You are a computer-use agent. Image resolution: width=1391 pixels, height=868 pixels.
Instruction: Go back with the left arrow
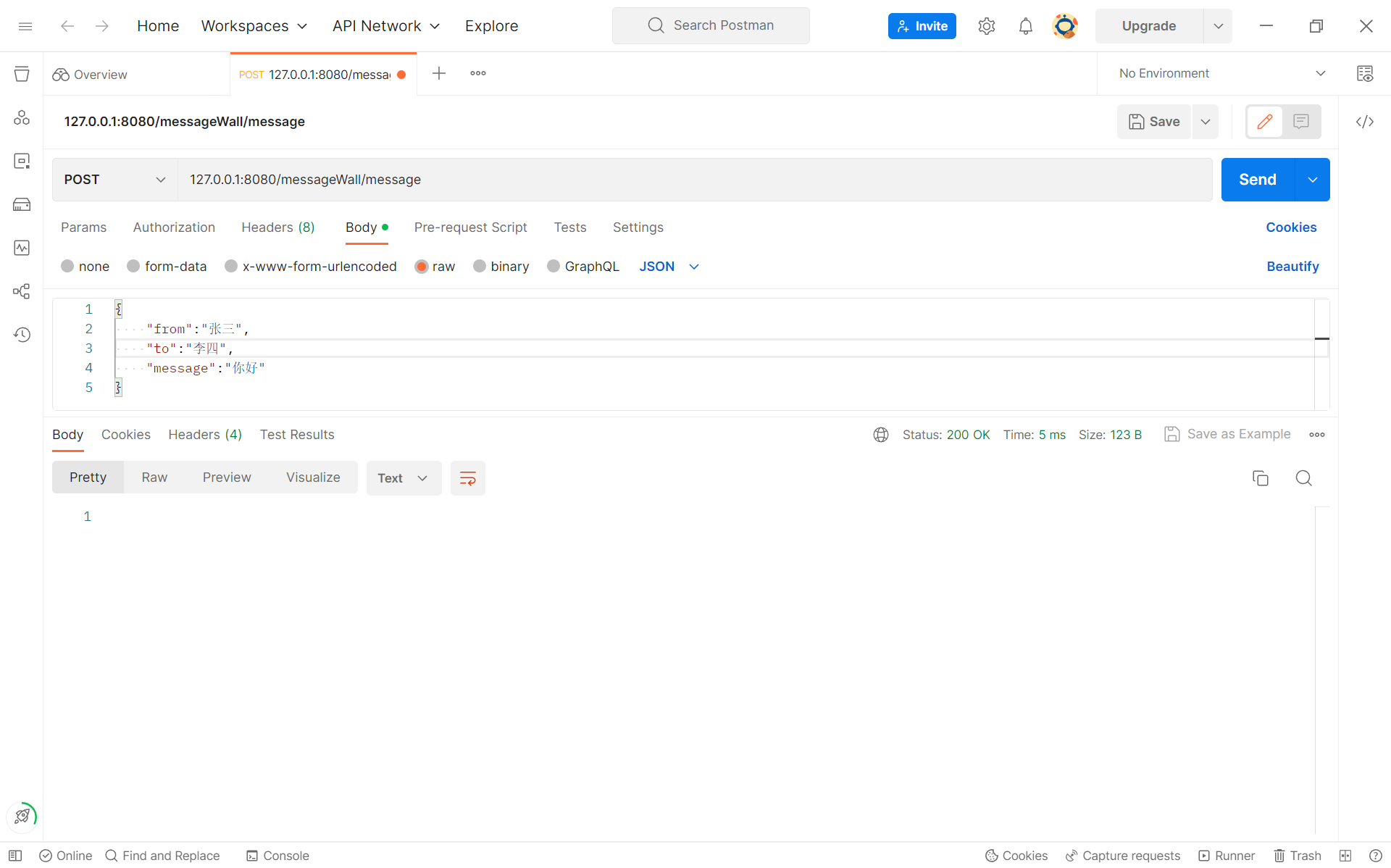[x=67, y=26]
